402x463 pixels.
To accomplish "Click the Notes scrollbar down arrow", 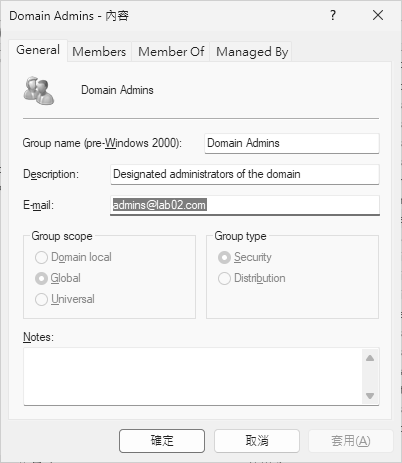I will (x=370, y=396).
